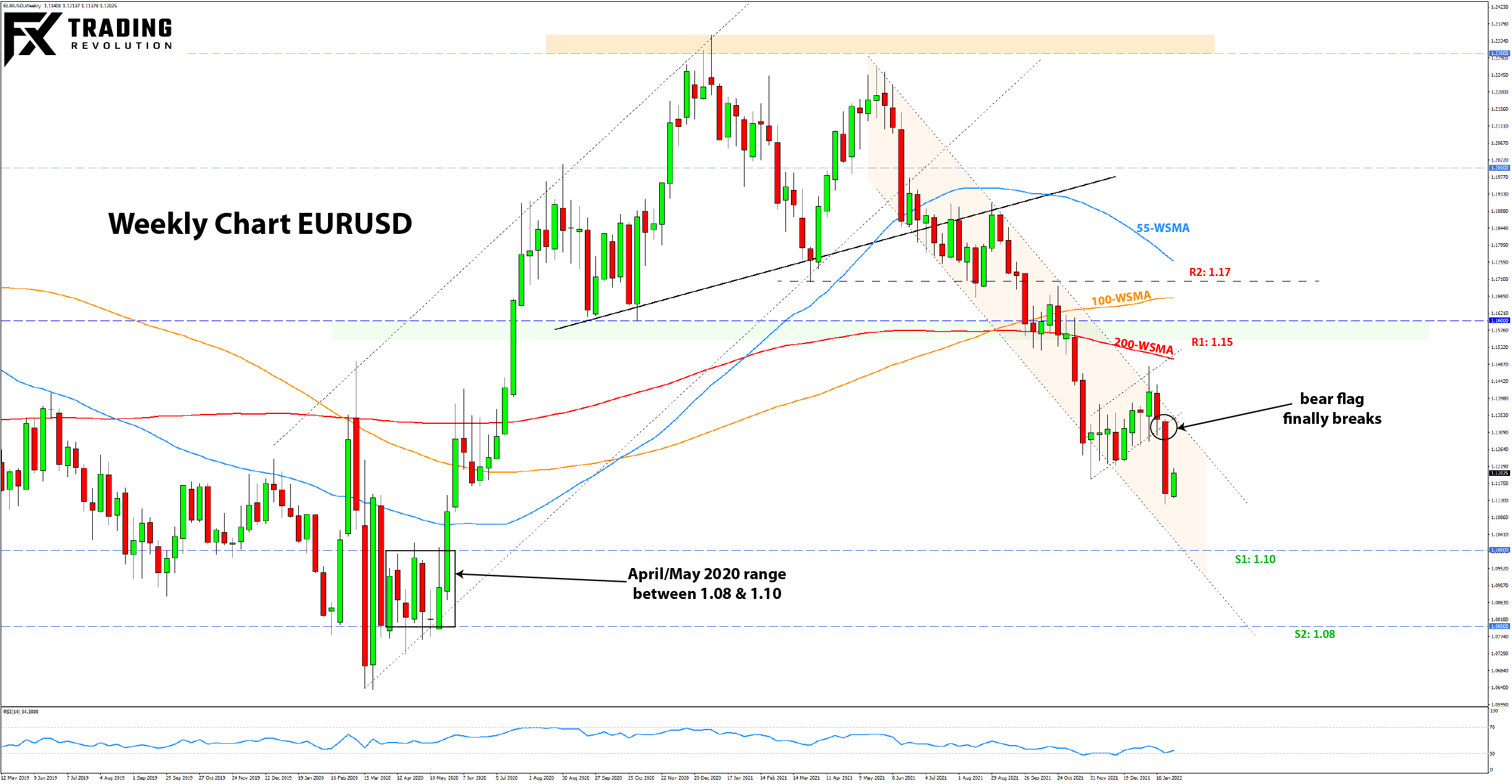Click the '10 May 2020' date axis label
This screenshot has height=784, width=1512.
(444, 778)
